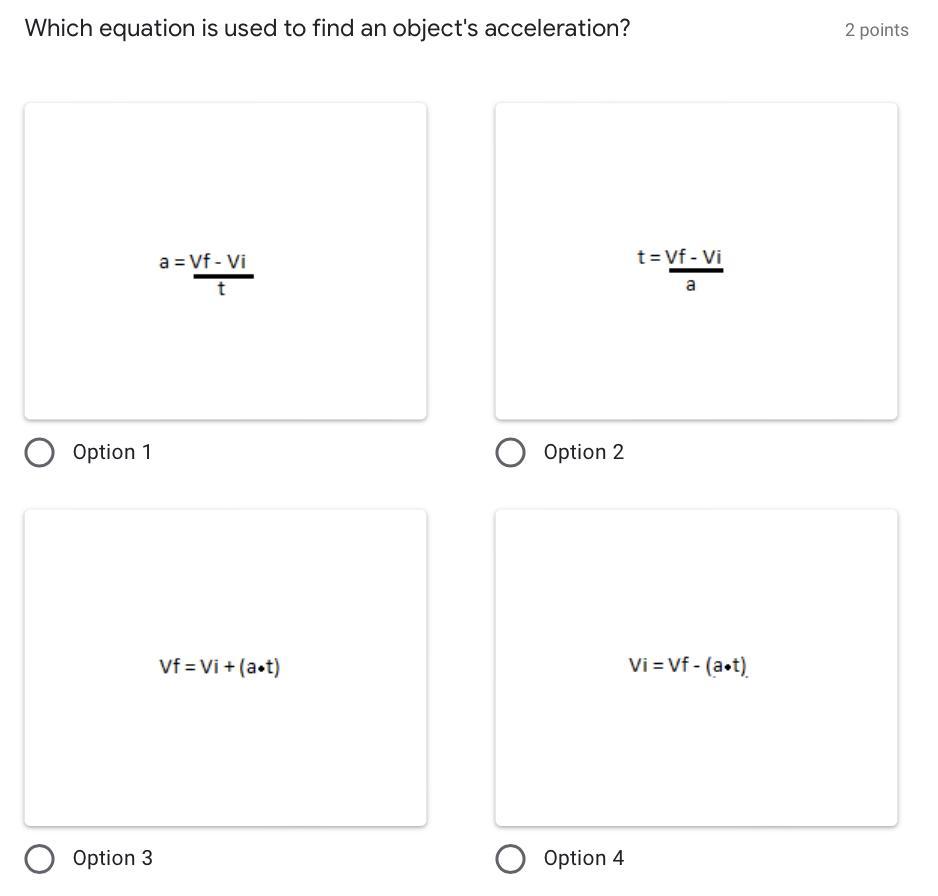This screenshot has width=938, height=896.
Task: Click the denominator "t" in Option 1's equation
Action: [x=221, y=289]
